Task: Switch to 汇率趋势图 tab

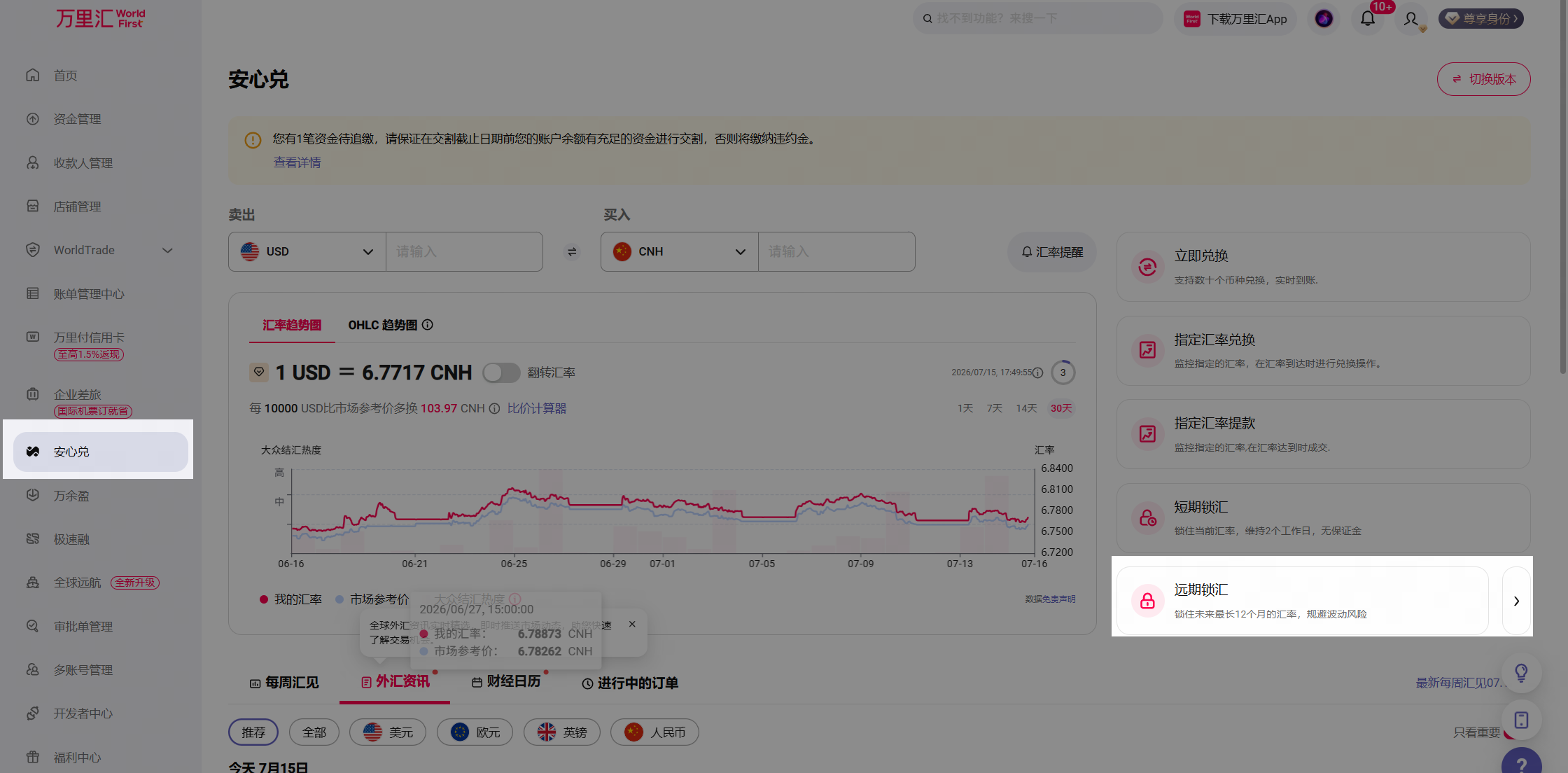Action: pyautogui.click(x=292, y=325)
